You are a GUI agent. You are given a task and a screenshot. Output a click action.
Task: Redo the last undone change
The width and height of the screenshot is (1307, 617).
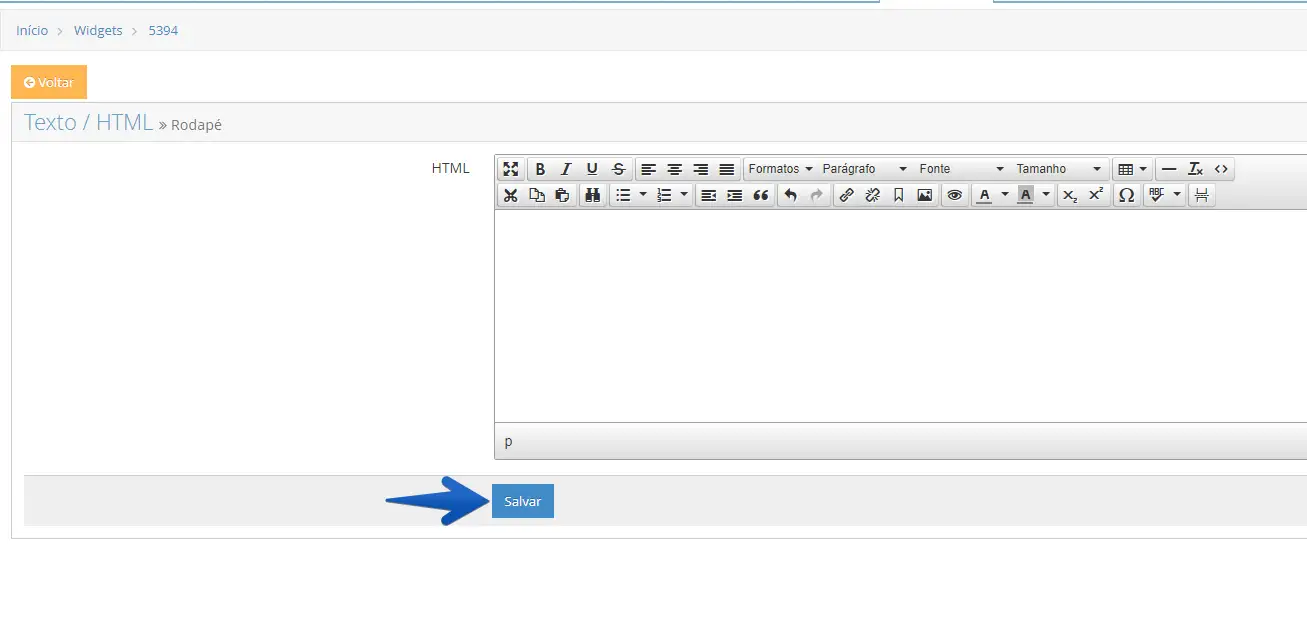(x=817, y=195)
